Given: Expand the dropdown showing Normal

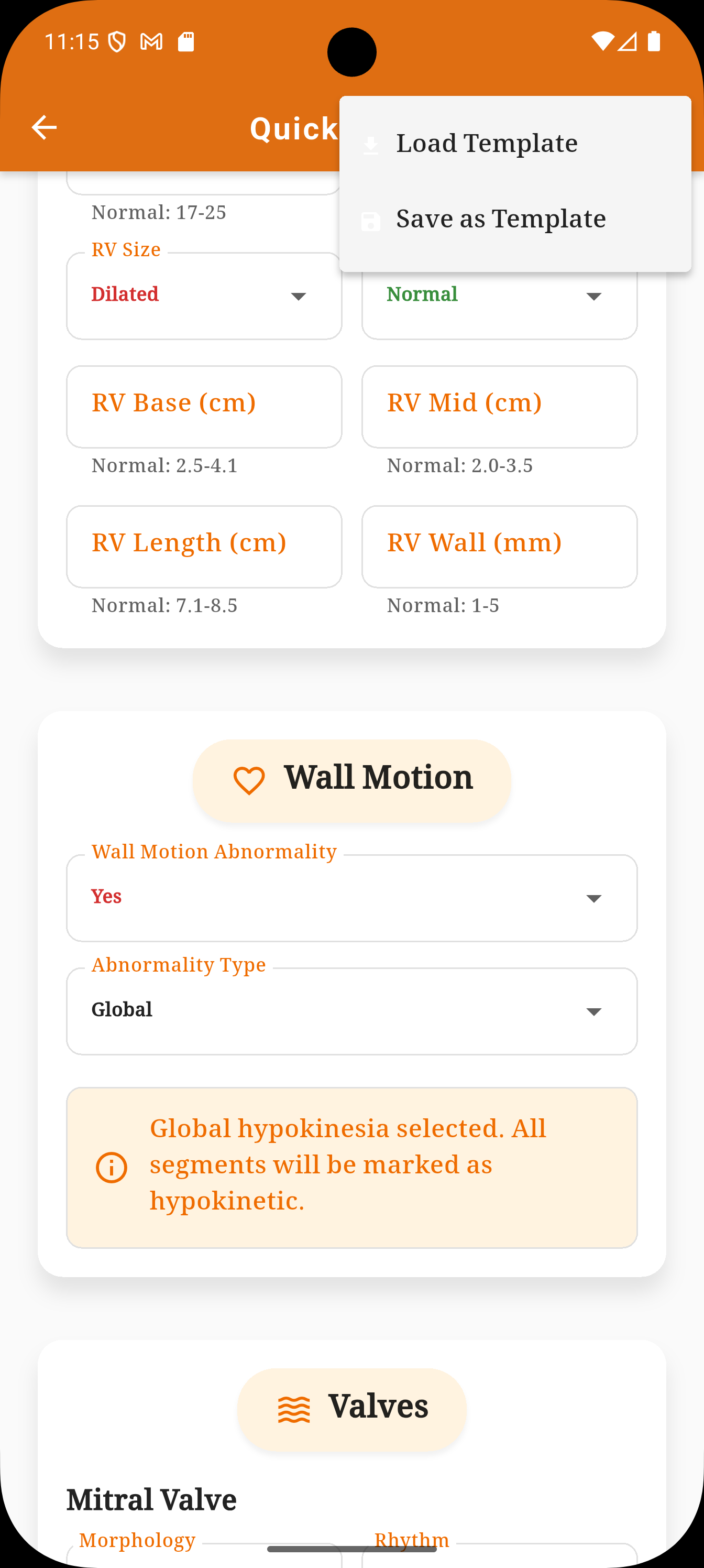Looking at the screenshot, I should 500,296.
